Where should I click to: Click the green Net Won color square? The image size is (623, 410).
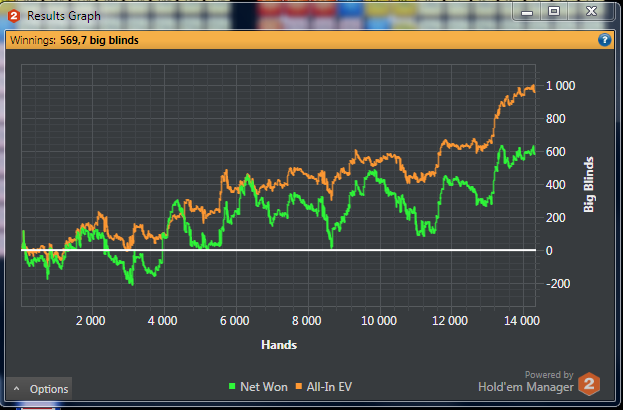coord(232,386)
